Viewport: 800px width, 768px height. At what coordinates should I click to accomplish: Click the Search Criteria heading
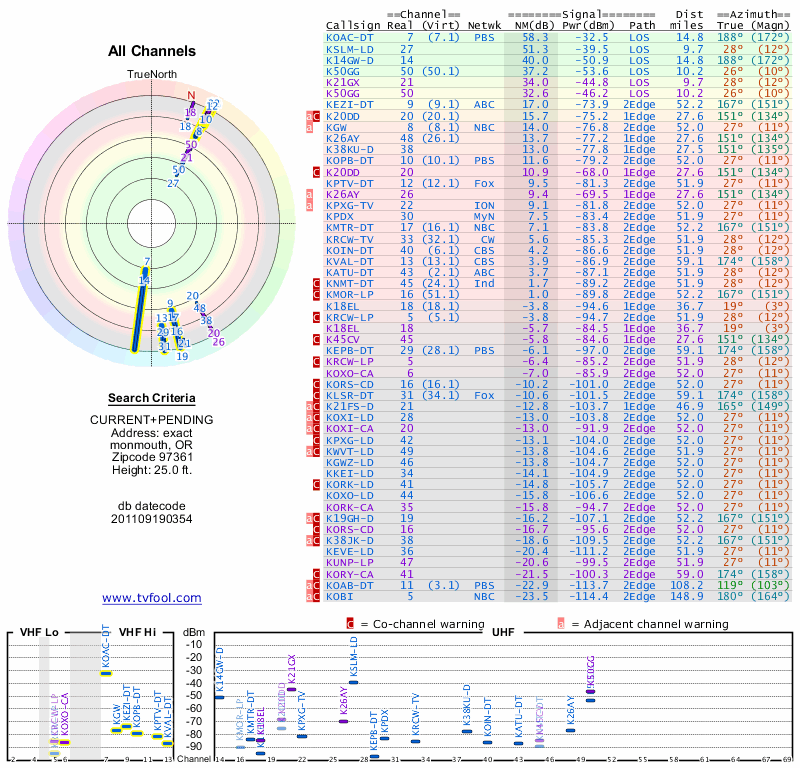[x=152, y=398]
